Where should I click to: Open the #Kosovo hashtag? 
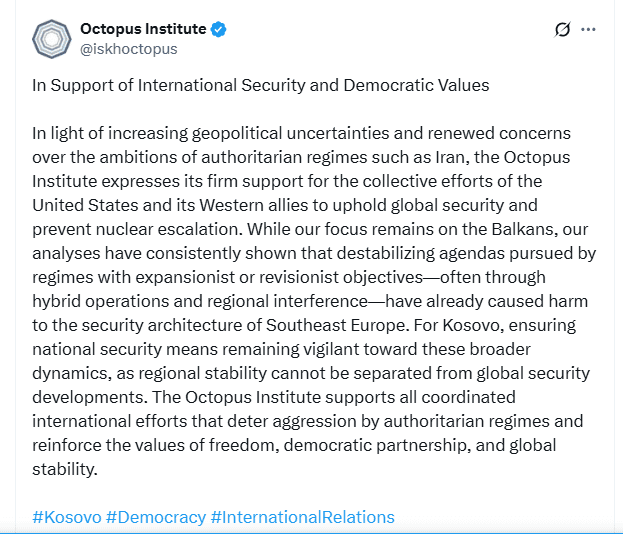click(x=66, y=517)
